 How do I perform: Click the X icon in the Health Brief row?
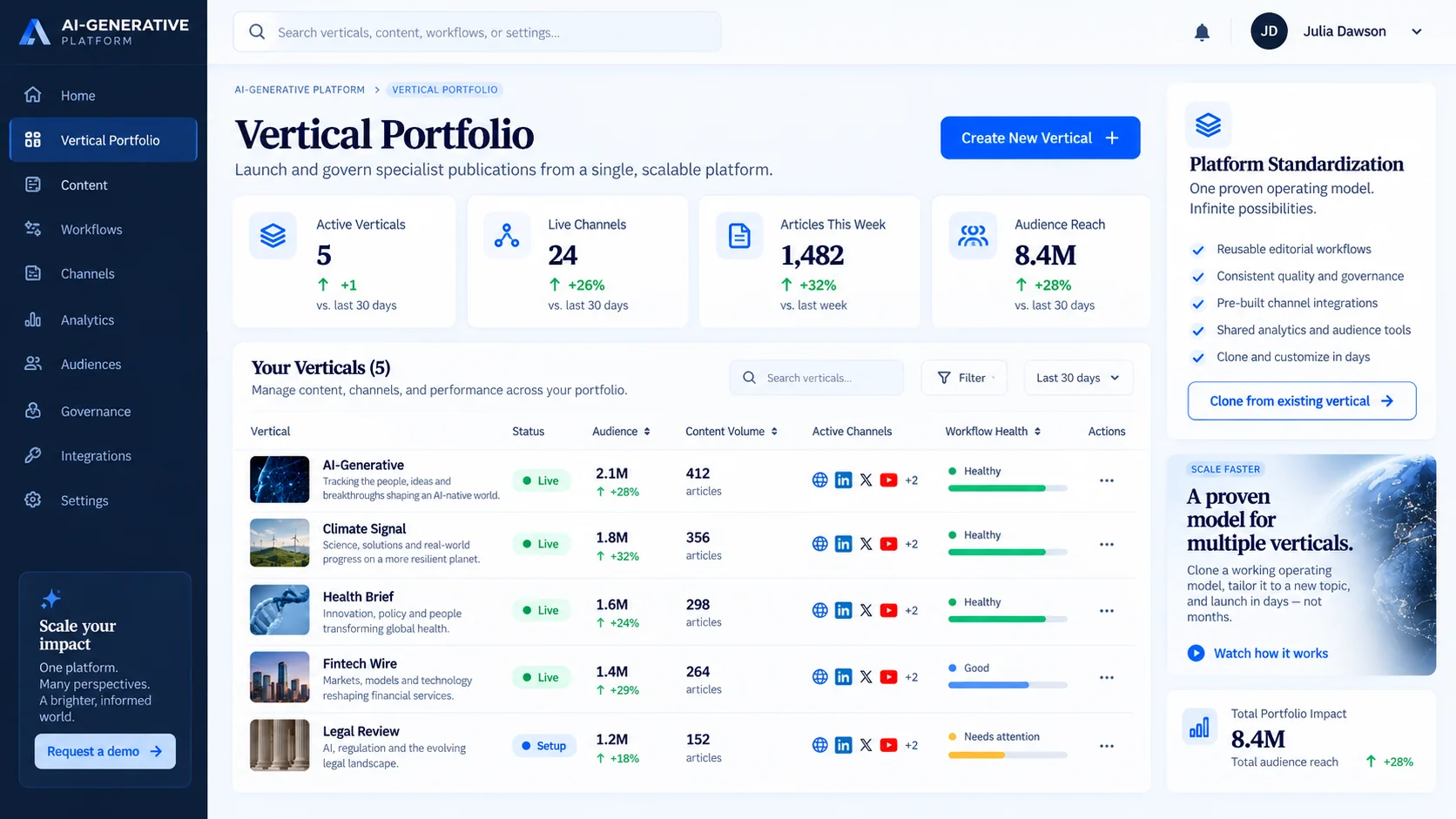866,610
